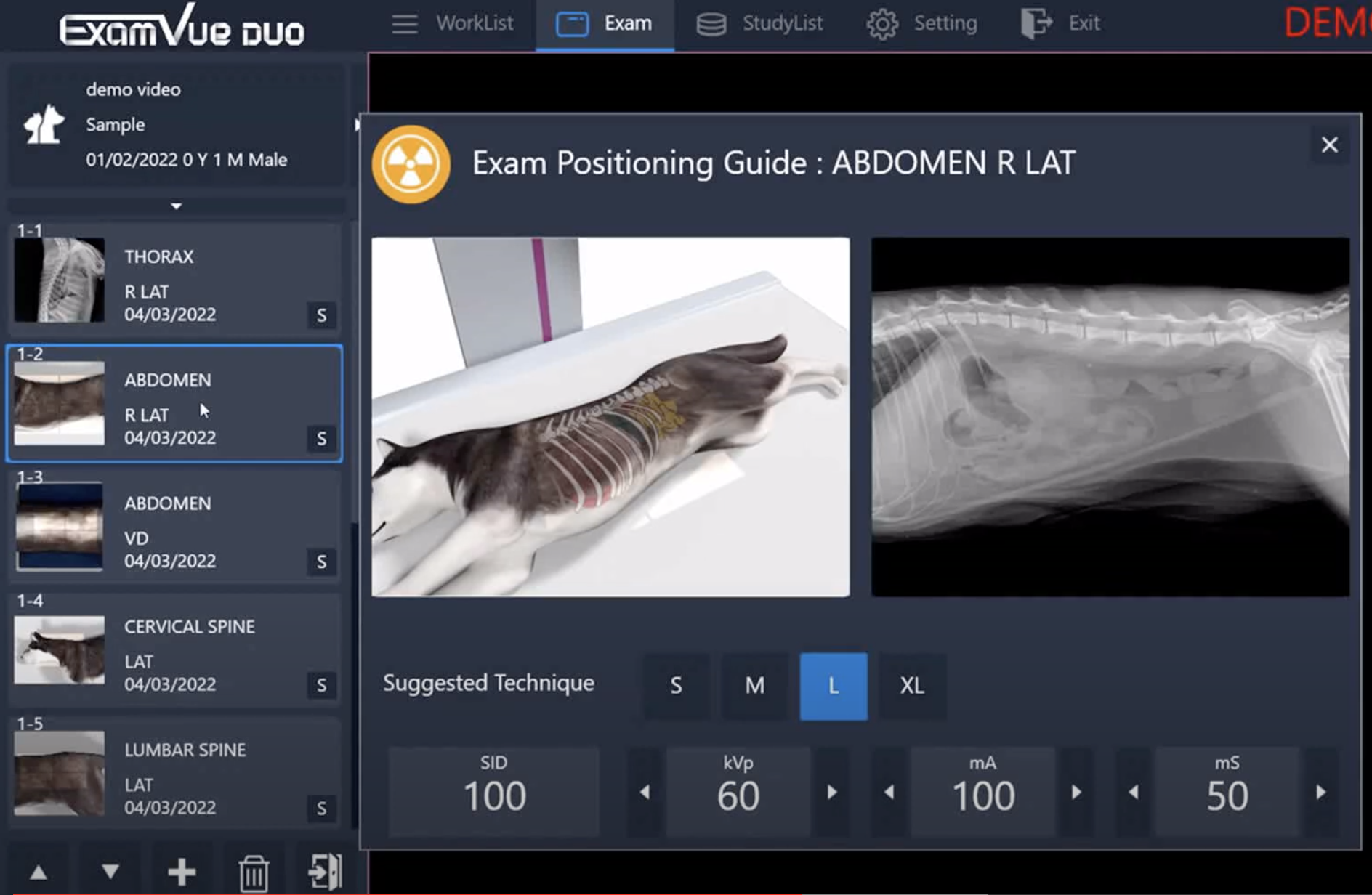Click the LUMBAR SPINE thumbnail
Image resolution: width=1372 pixels, height=895 pixels.
pos(60,774)
